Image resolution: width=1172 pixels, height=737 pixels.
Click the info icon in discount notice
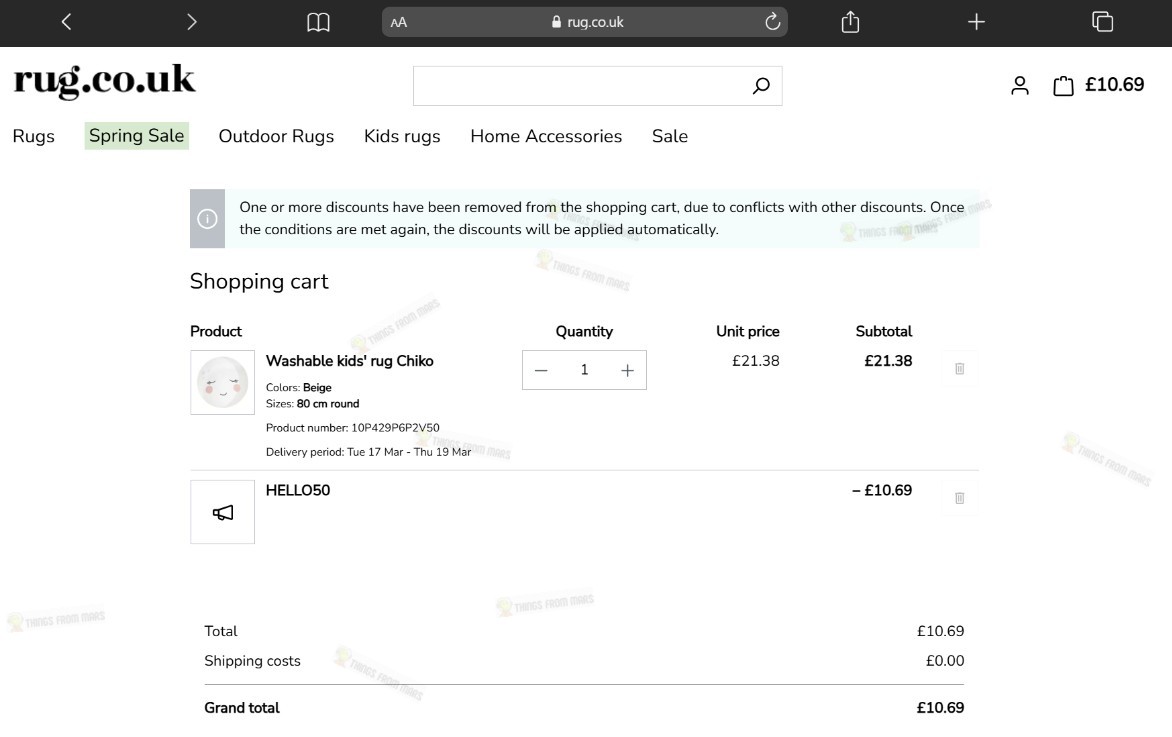[207, 218]
